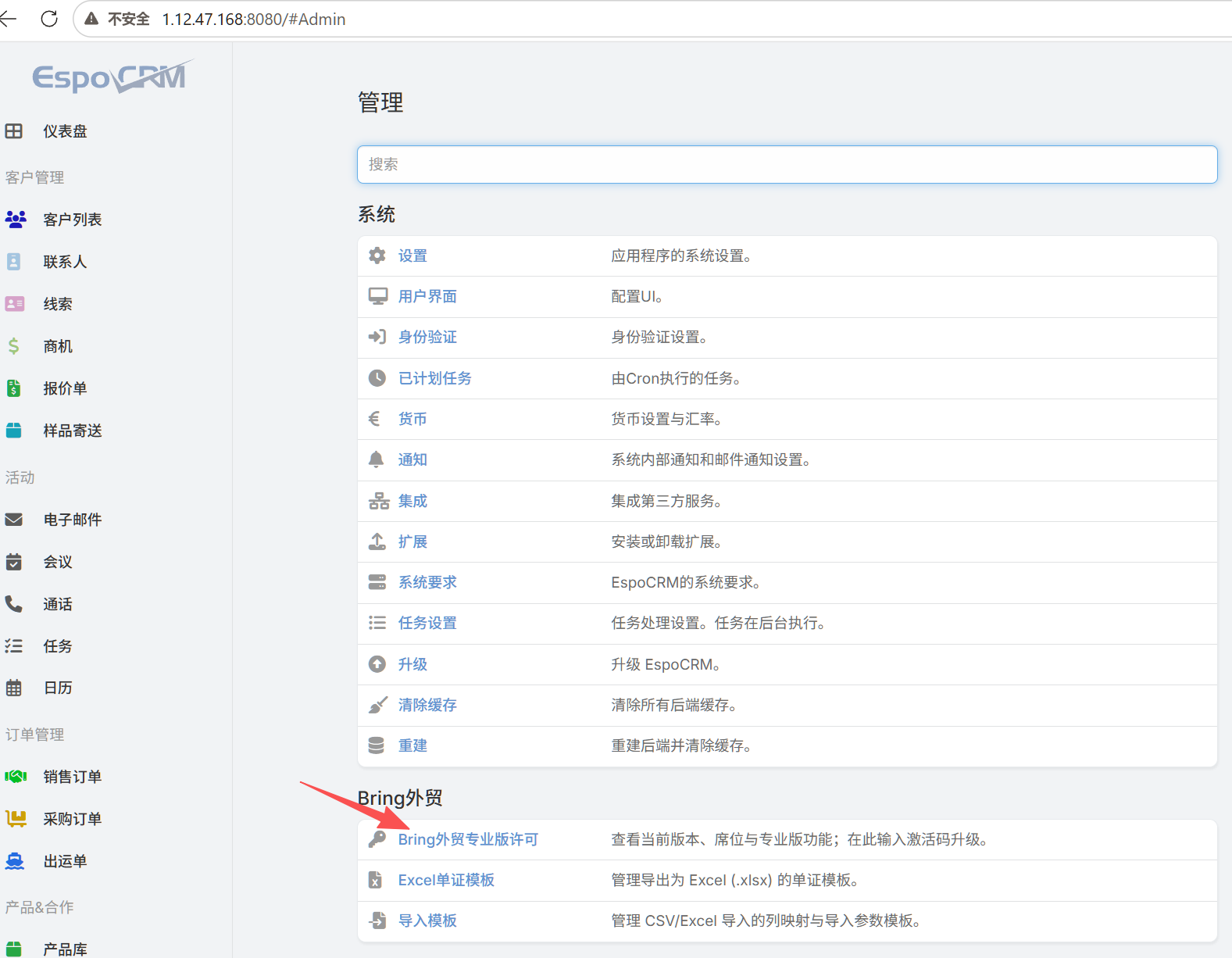Click the checklist icon beside 任务
The height and width of the screenshot is (958, 1232).
[14, 646]
